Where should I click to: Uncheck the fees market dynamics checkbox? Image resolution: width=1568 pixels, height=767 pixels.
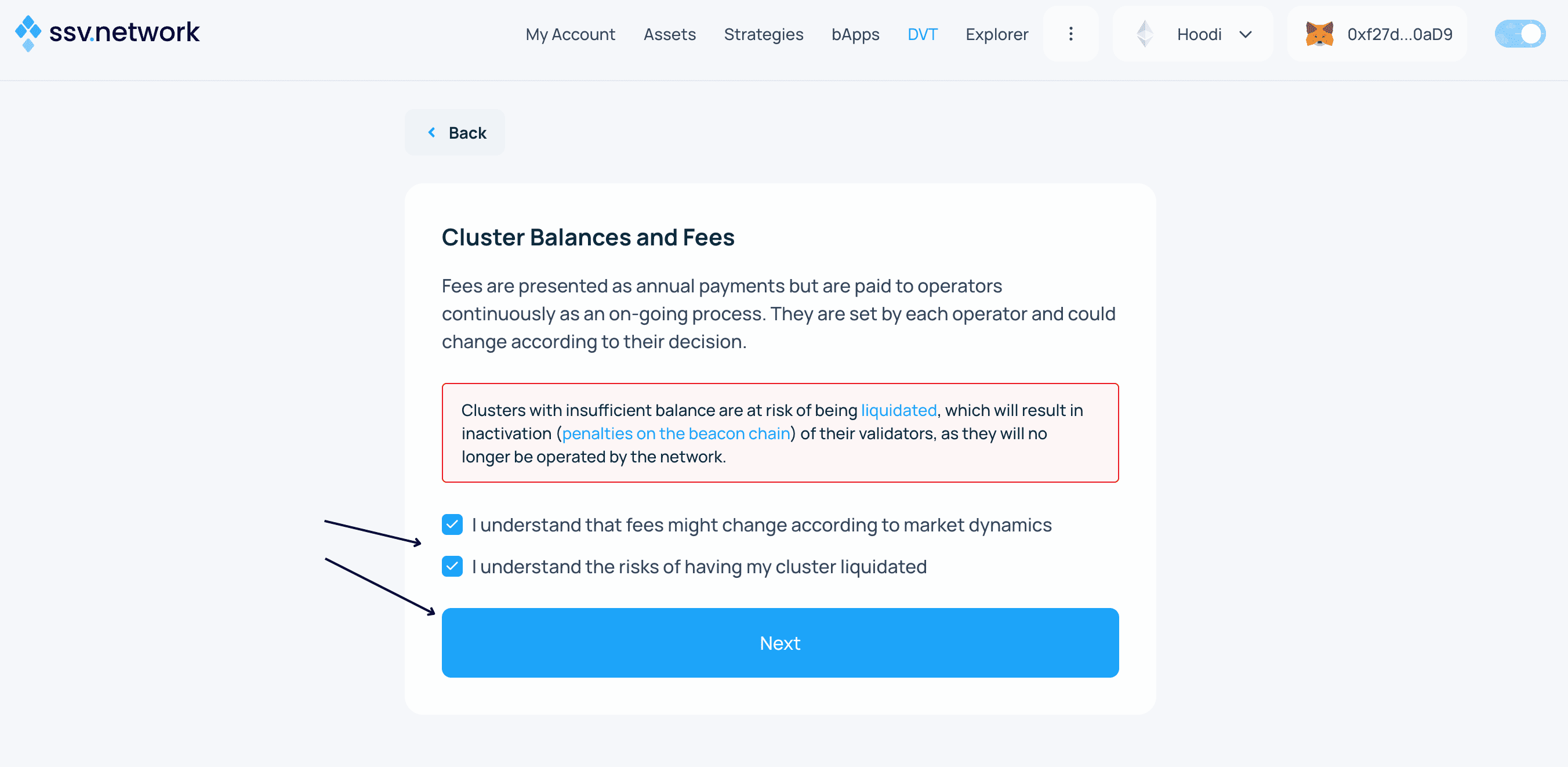coord(452,524)
